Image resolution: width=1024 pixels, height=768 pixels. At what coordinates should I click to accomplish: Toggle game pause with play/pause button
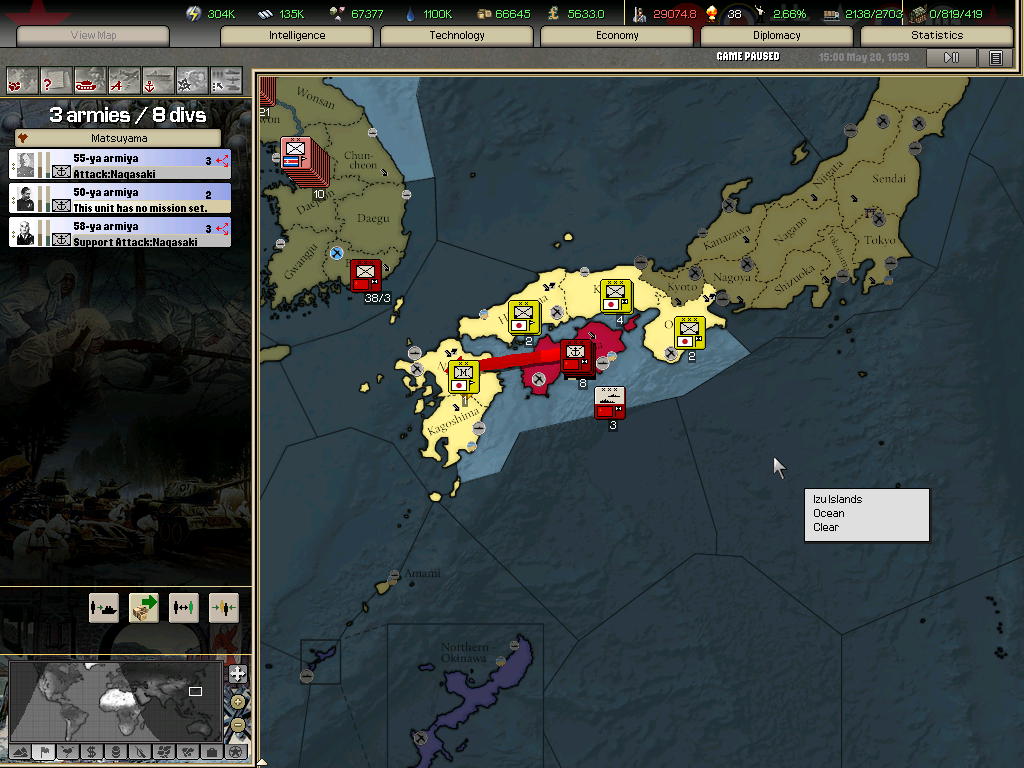(951, 58)
